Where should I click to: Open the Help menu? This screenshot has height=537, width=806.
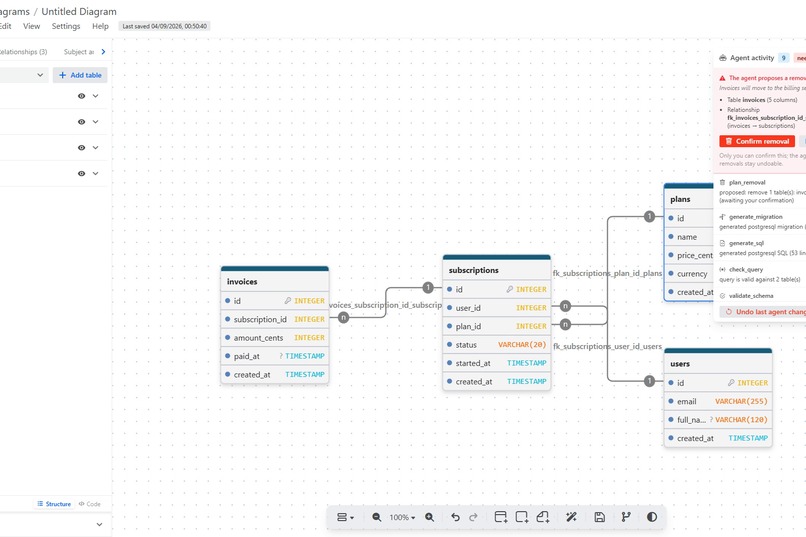point(100,26)
